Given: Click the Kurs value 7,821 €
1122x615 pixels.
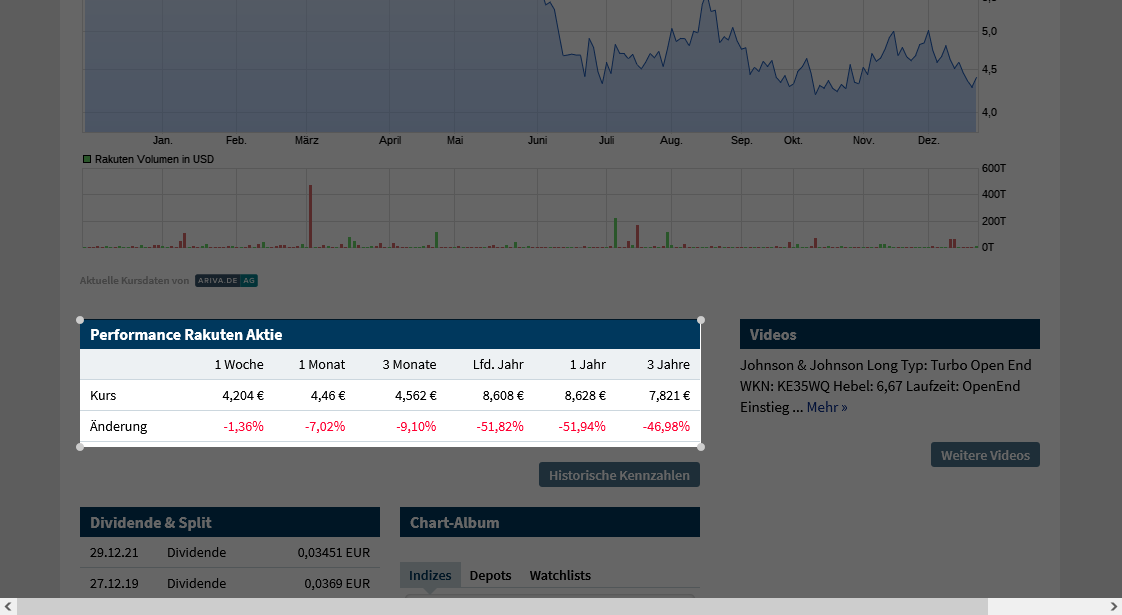Looking at the screenshot, I should click(669, 395).
